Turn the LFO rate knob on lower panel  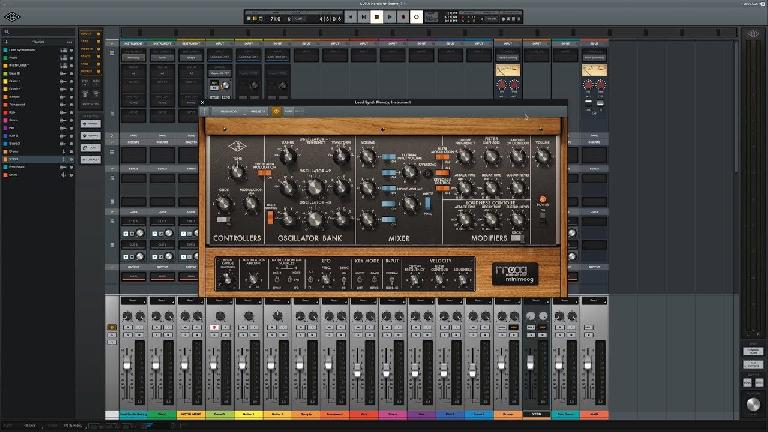[325, 280]
